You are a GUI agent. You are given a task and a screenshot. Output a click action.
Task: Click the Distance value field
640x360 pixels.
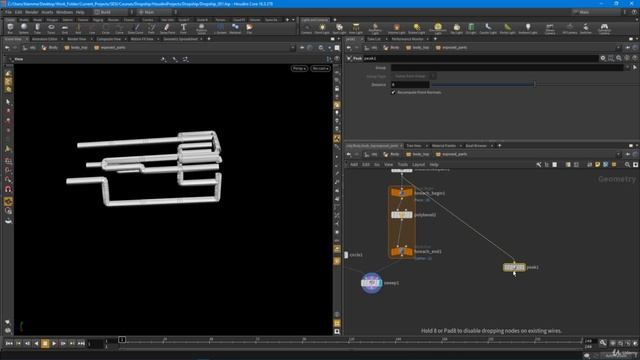click(x=410, y=84)
